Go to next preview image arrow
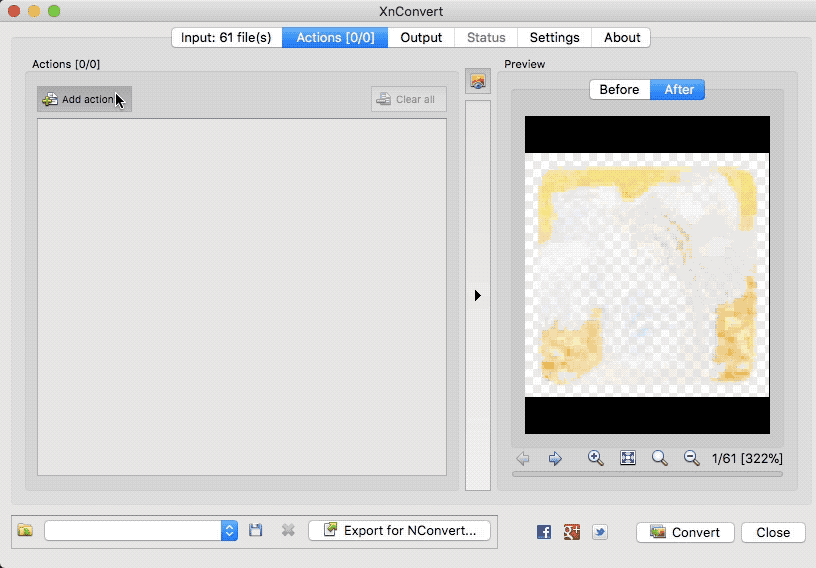Viewport: 816px width, 568px height. coord(555,458)
